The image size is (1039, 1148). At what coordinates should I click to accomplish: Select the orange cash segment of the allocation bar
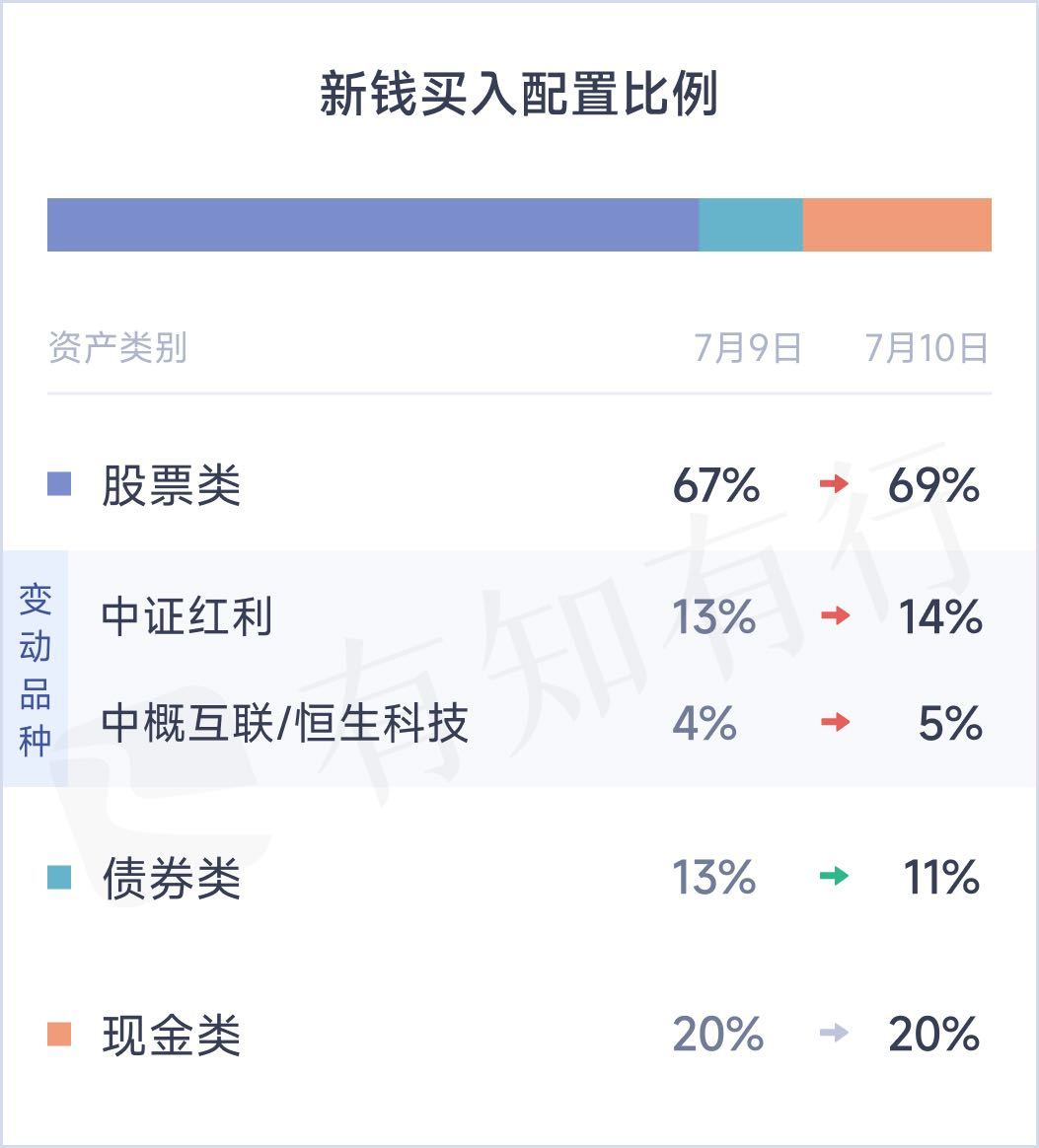point(897,225)
